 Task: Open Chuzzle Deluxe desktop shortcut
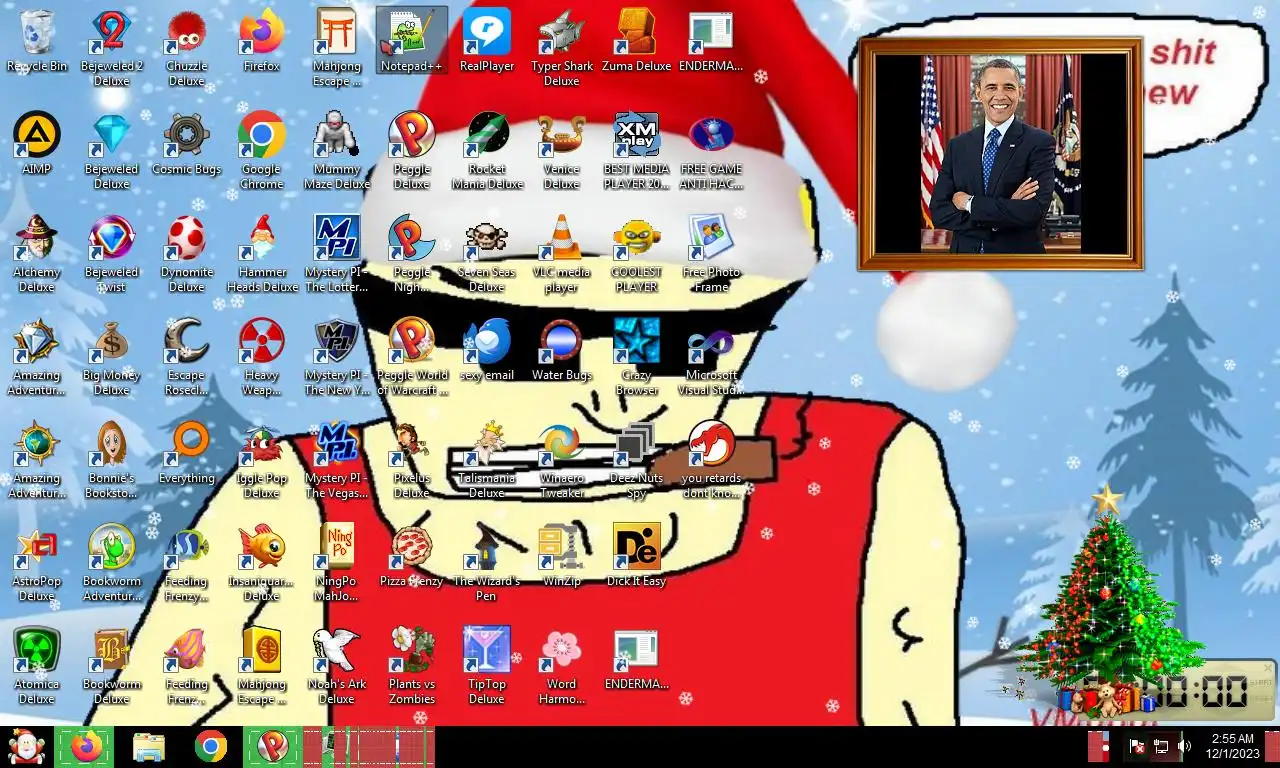pos(187,46)
